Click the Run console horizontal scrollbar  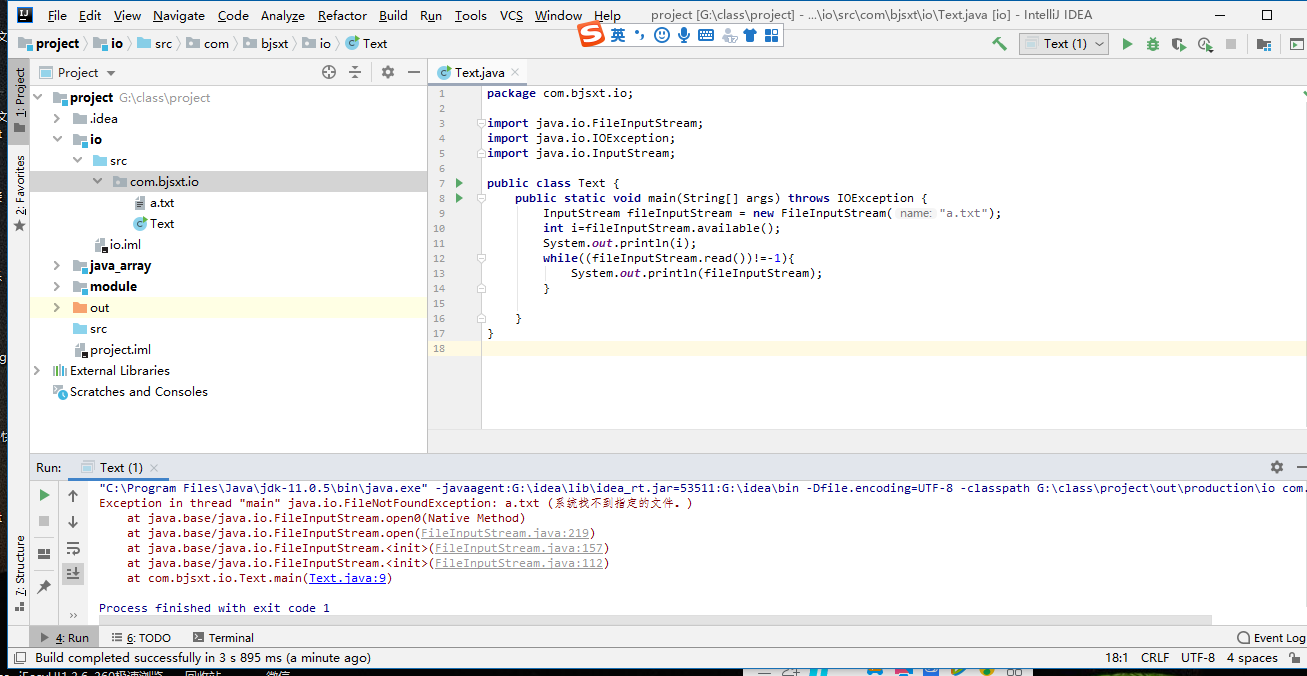[655, 621]
